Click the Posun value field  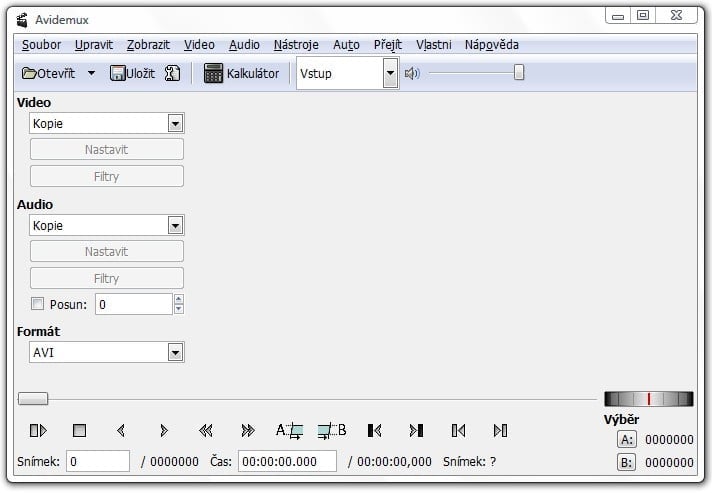click(134, 304)
